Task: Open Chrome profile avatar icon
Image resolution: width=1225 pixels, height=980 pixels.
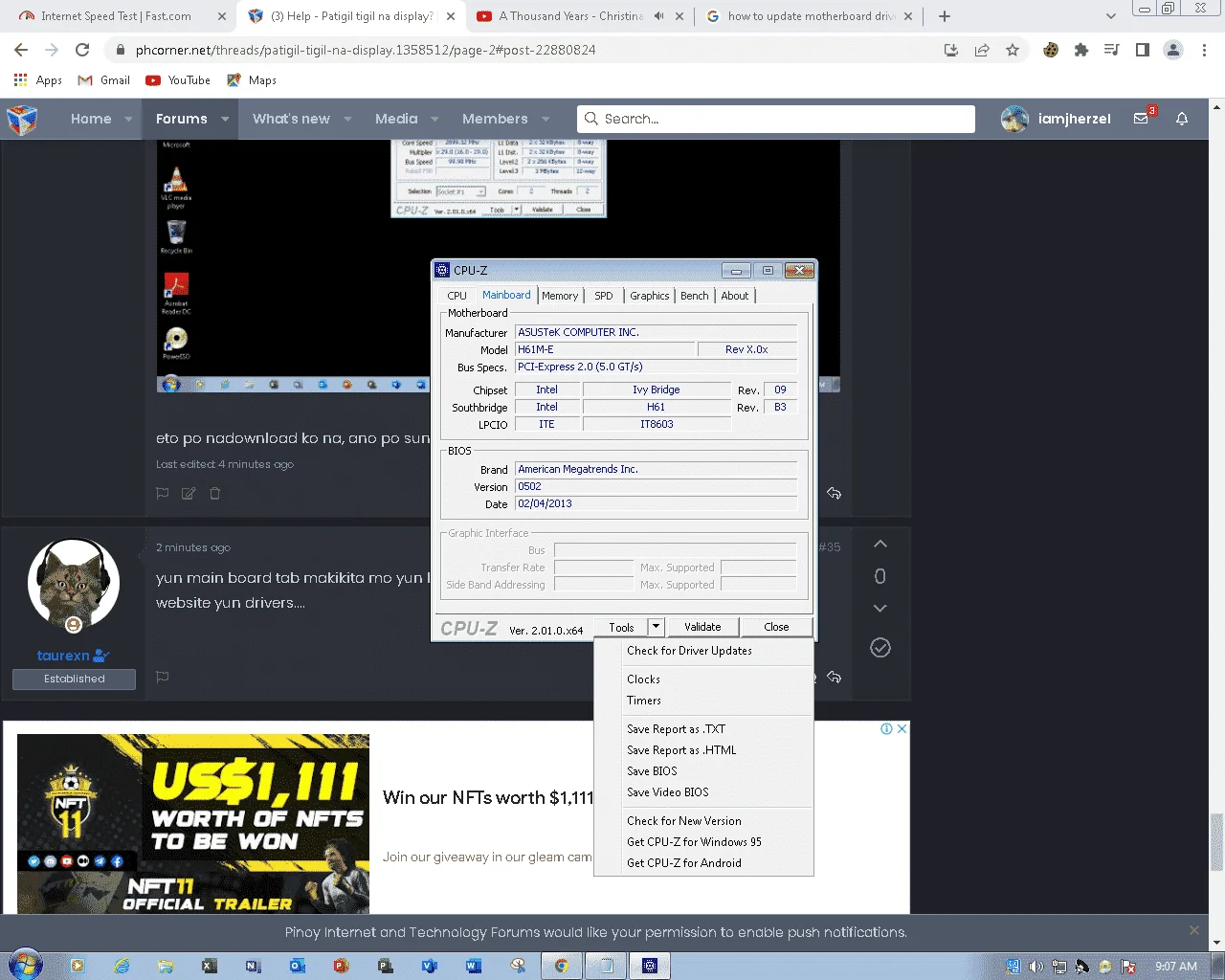Action: click(x=1173, y=50)
